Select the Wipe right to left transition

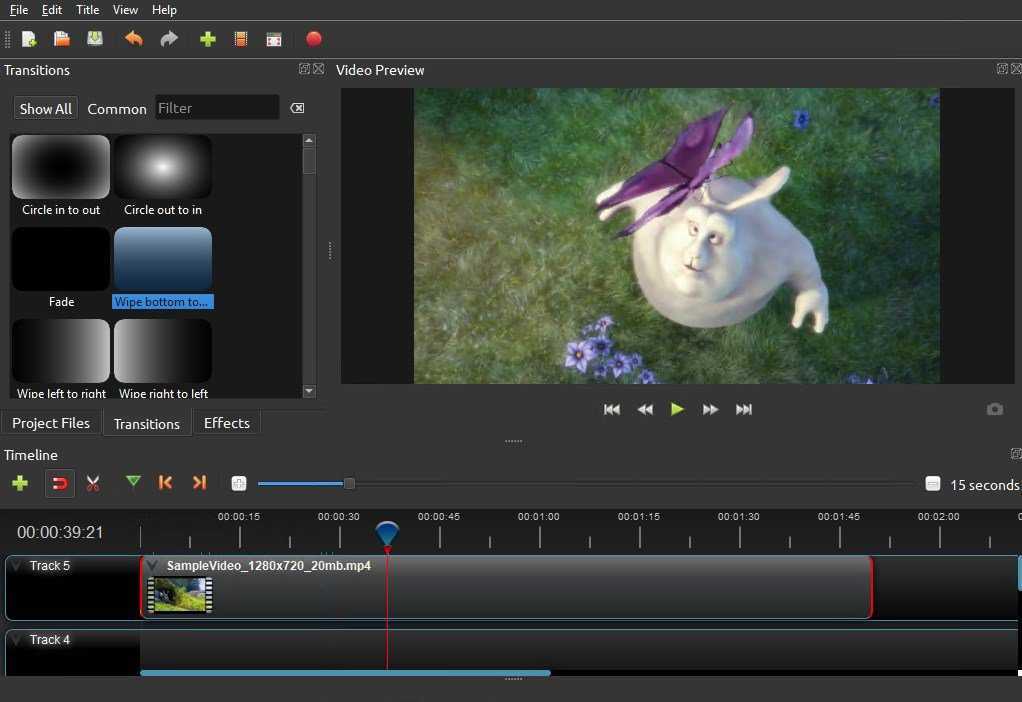163,358
